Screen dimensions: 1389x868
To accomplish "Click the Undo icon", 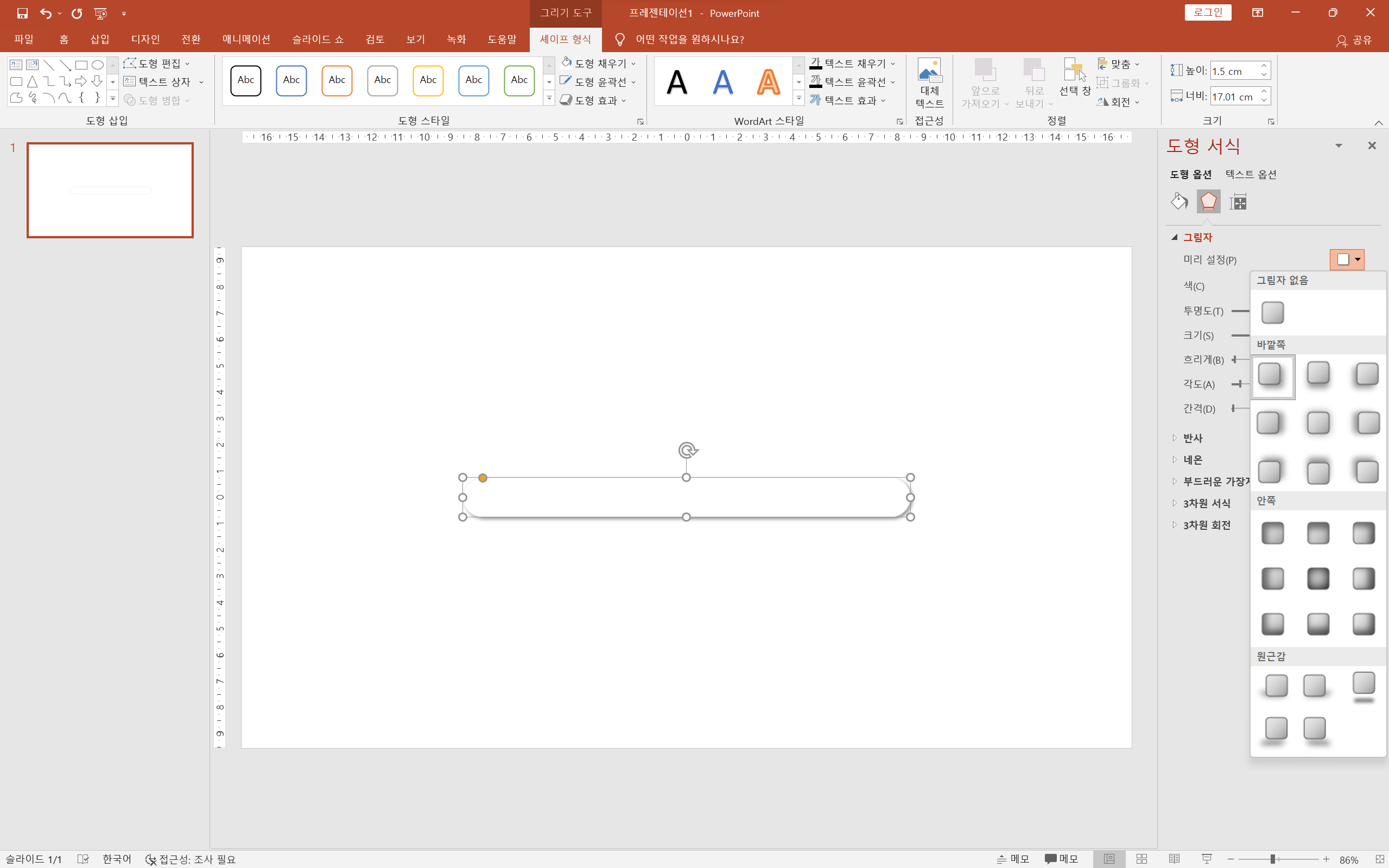I will (x=46, y=12).
